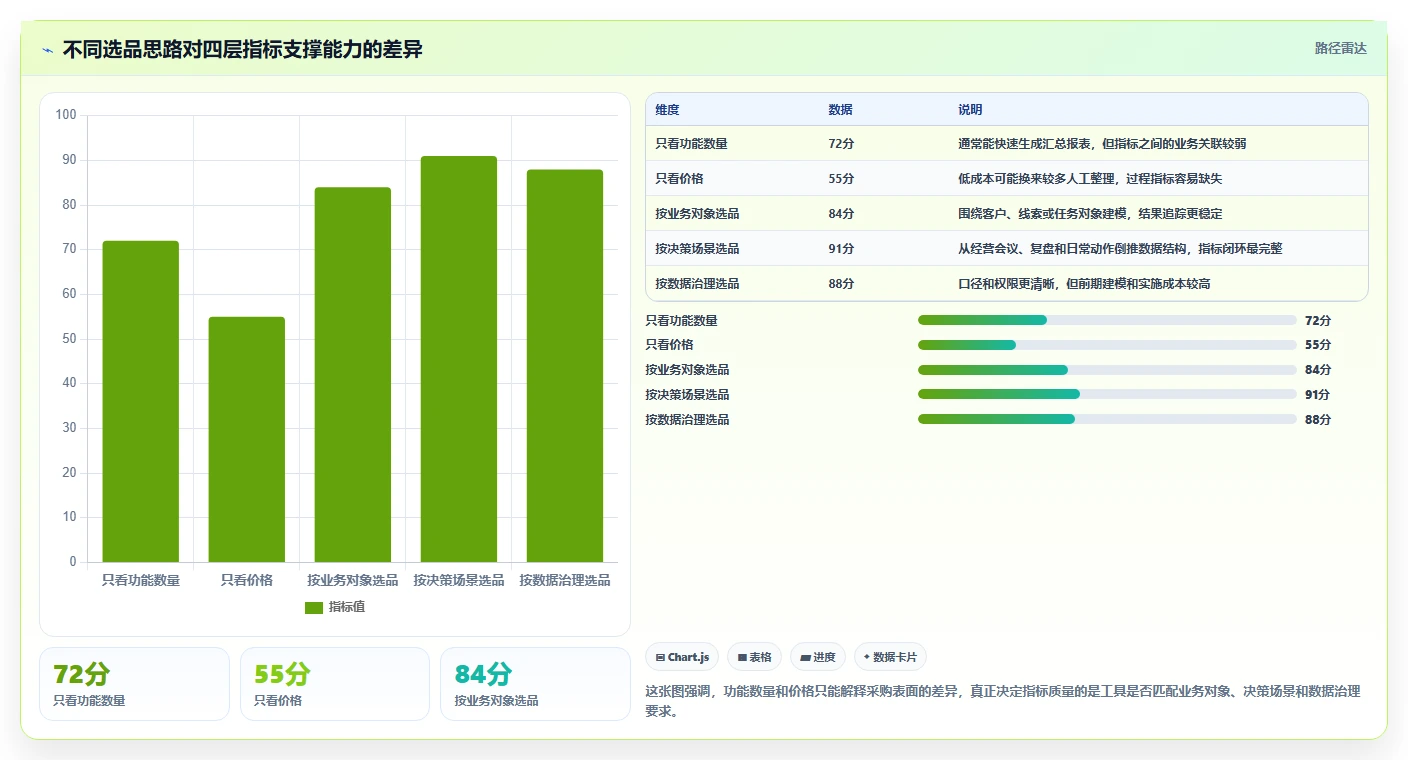
Task: Click the 91分 cell in the table
Action: pyautogui.click(x=841, y=249)
